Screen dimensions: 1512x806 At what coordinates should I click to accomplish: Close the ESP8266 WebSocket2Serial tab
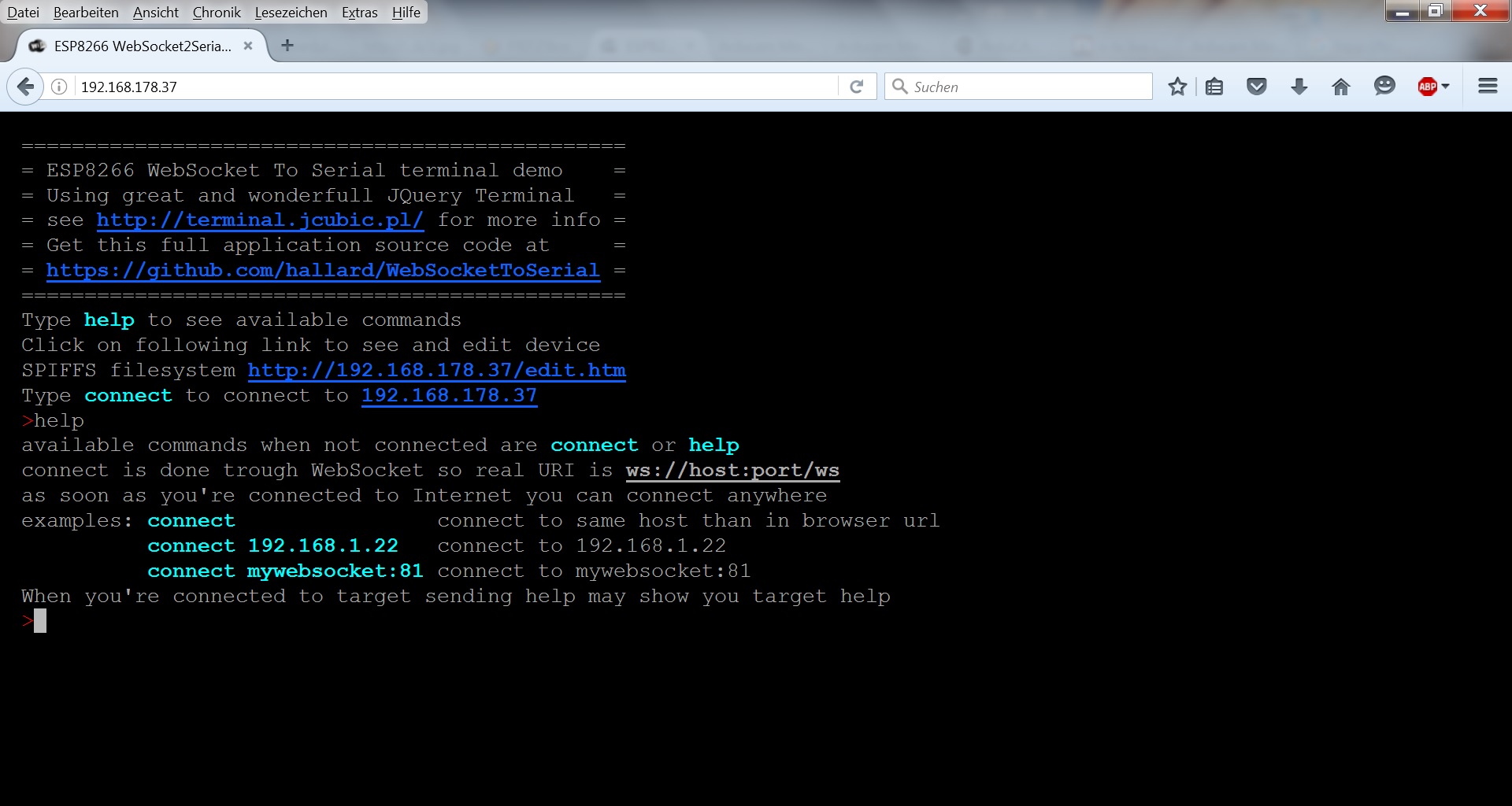click(x=248, y=46)
